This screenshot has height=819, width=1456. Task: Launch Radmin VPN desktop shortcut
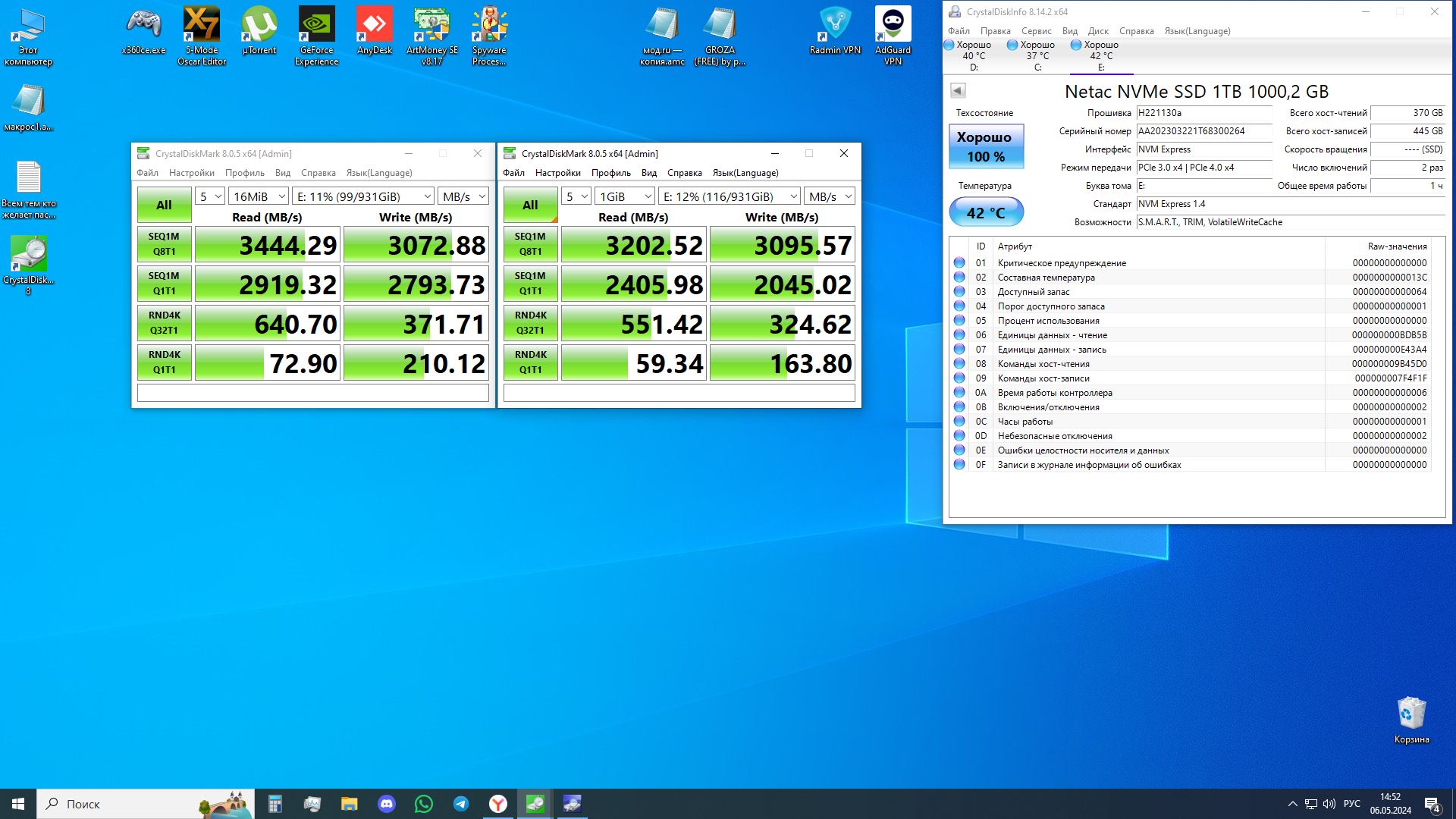tap(836, 31)
